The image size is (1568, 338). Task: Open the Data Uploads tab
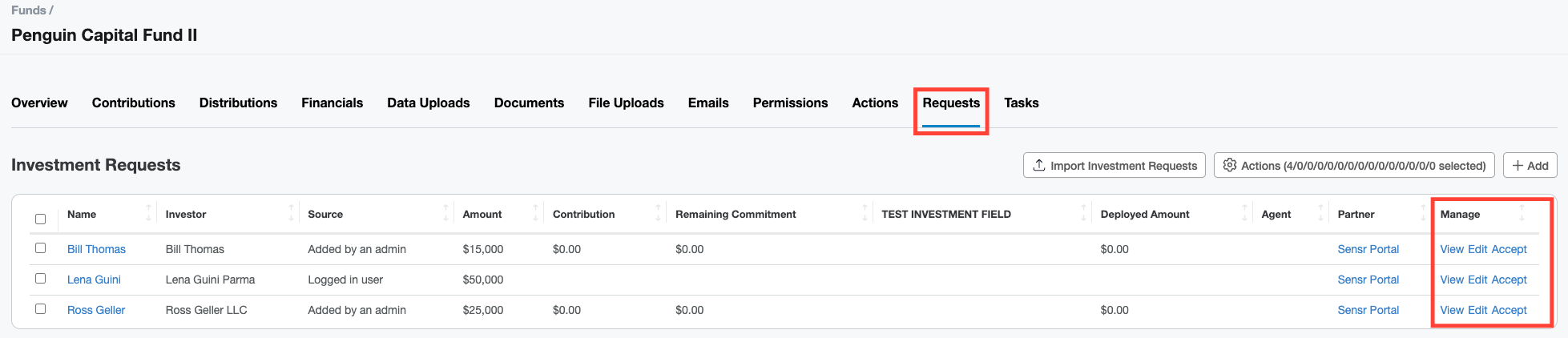click(428, 103)
